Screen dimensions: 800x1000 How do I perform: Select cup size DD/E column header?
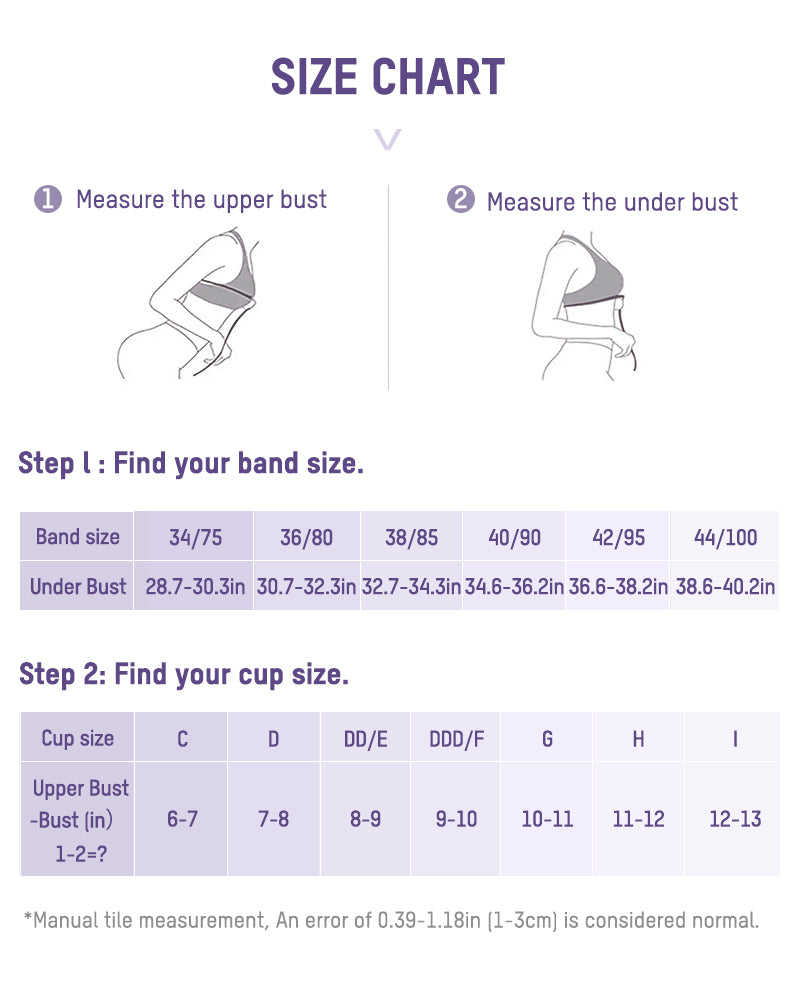point(365,739)
